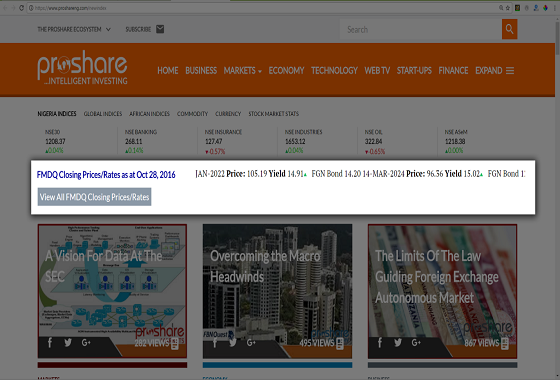560x380 pixels.
Task: Open 'The Limits Of The Law' article
Action: [442, 291]
